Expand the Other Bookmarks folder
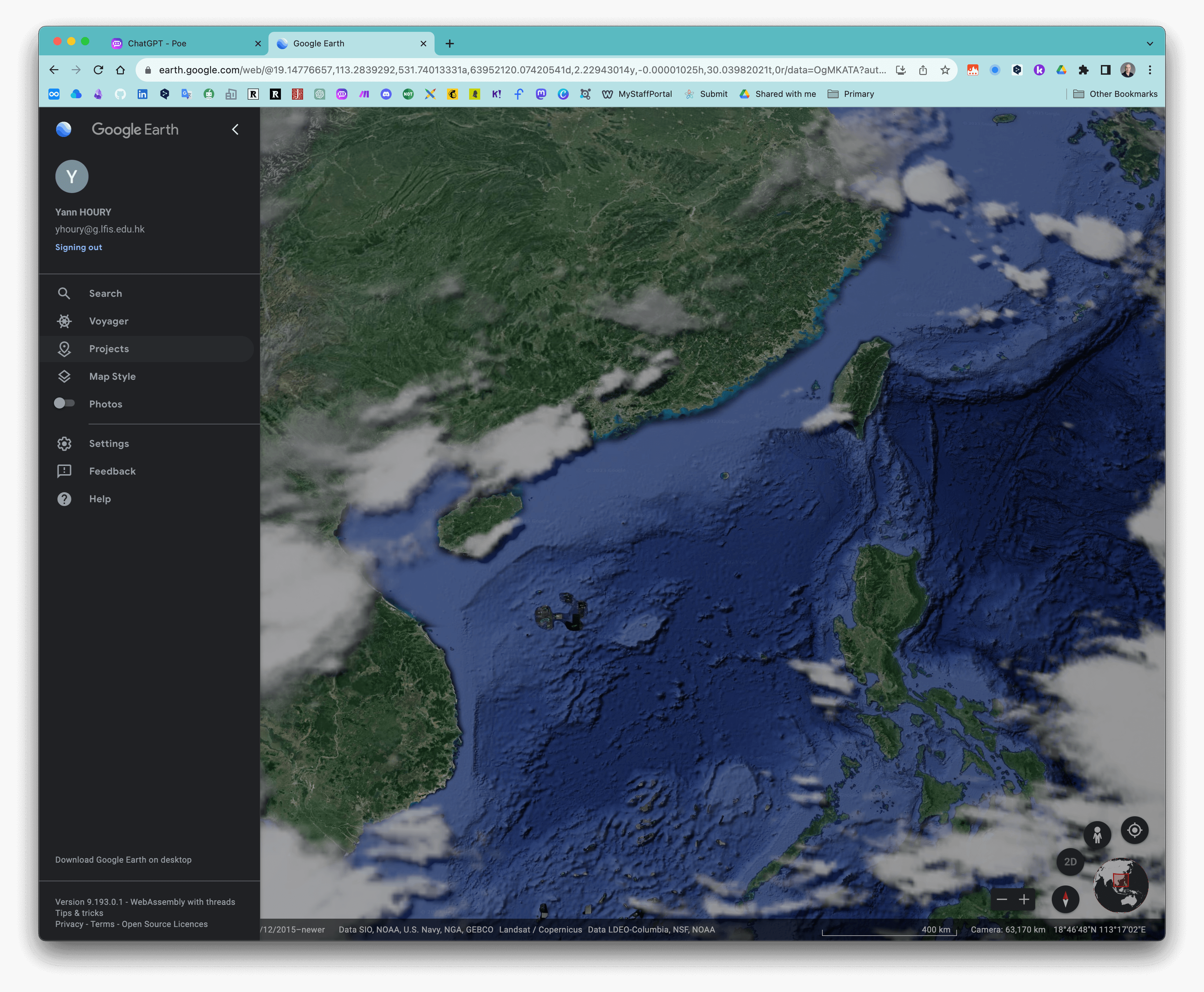 (x=1115, y=94)
